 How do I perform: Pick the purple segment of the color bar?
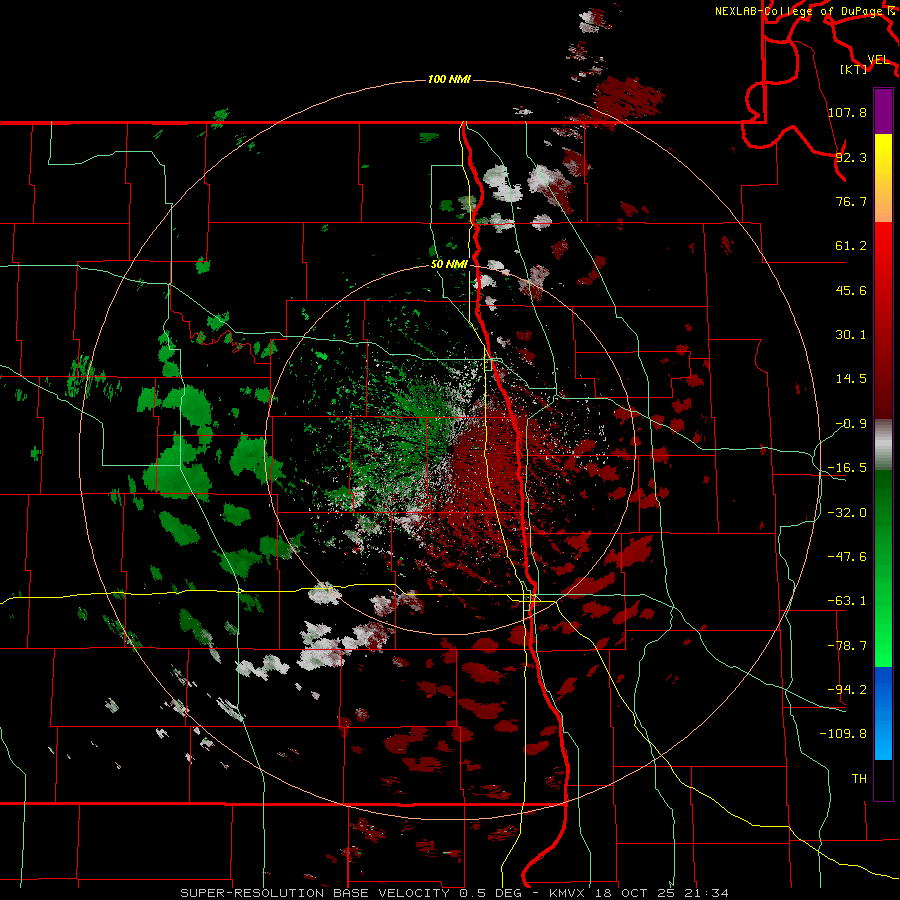pos(883,111)
